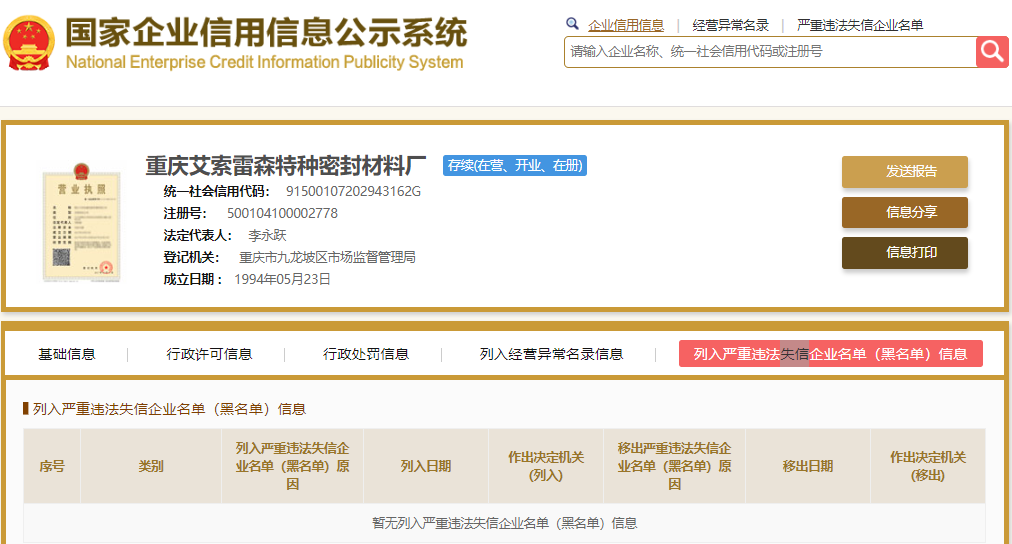
Task: Click the 移出严重违法失信企业名单（黑名单）原因 column header
Action: [674, 466]
